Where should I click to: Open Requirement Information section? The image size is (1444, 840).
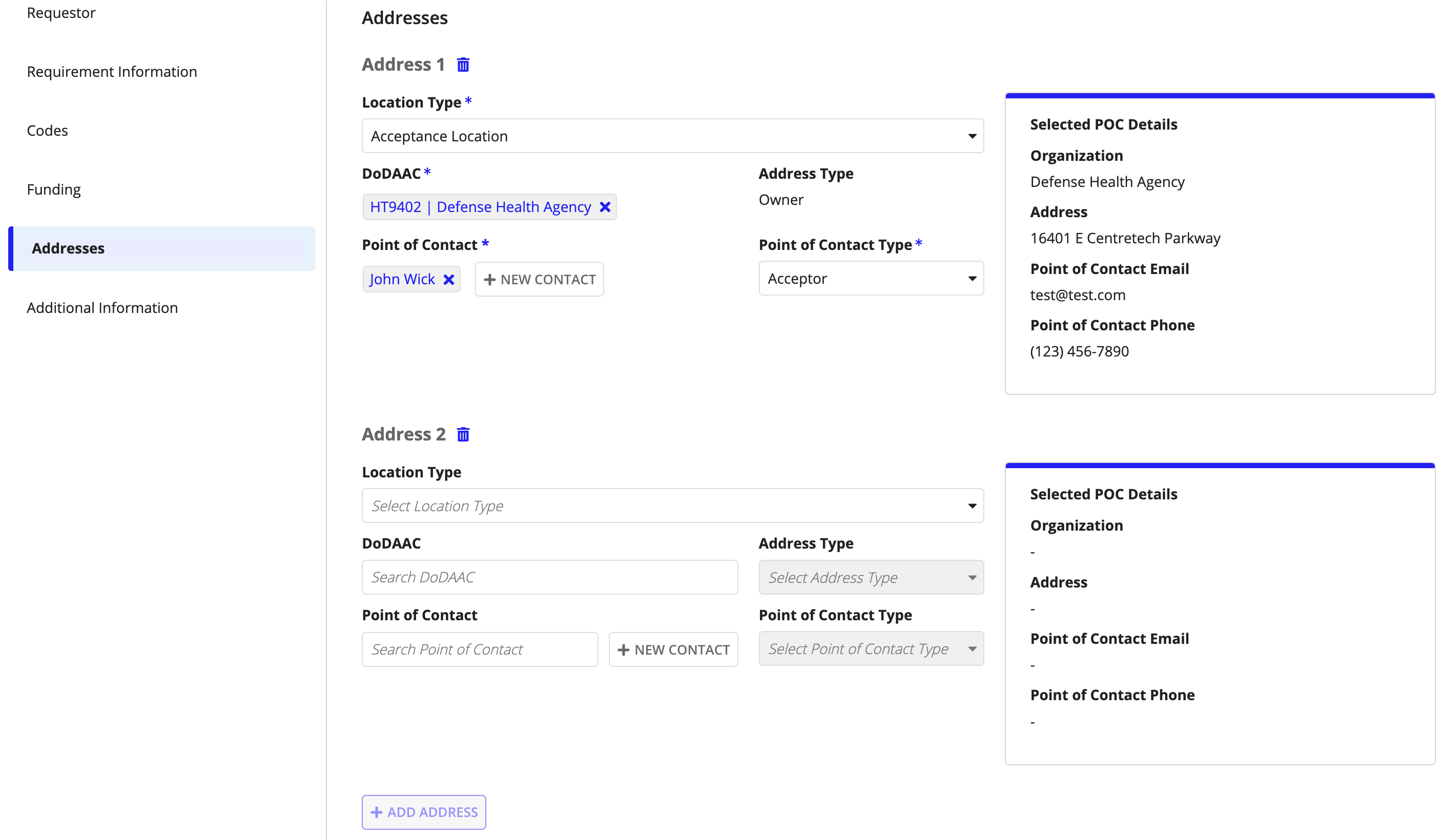click(x=112, y=72)
